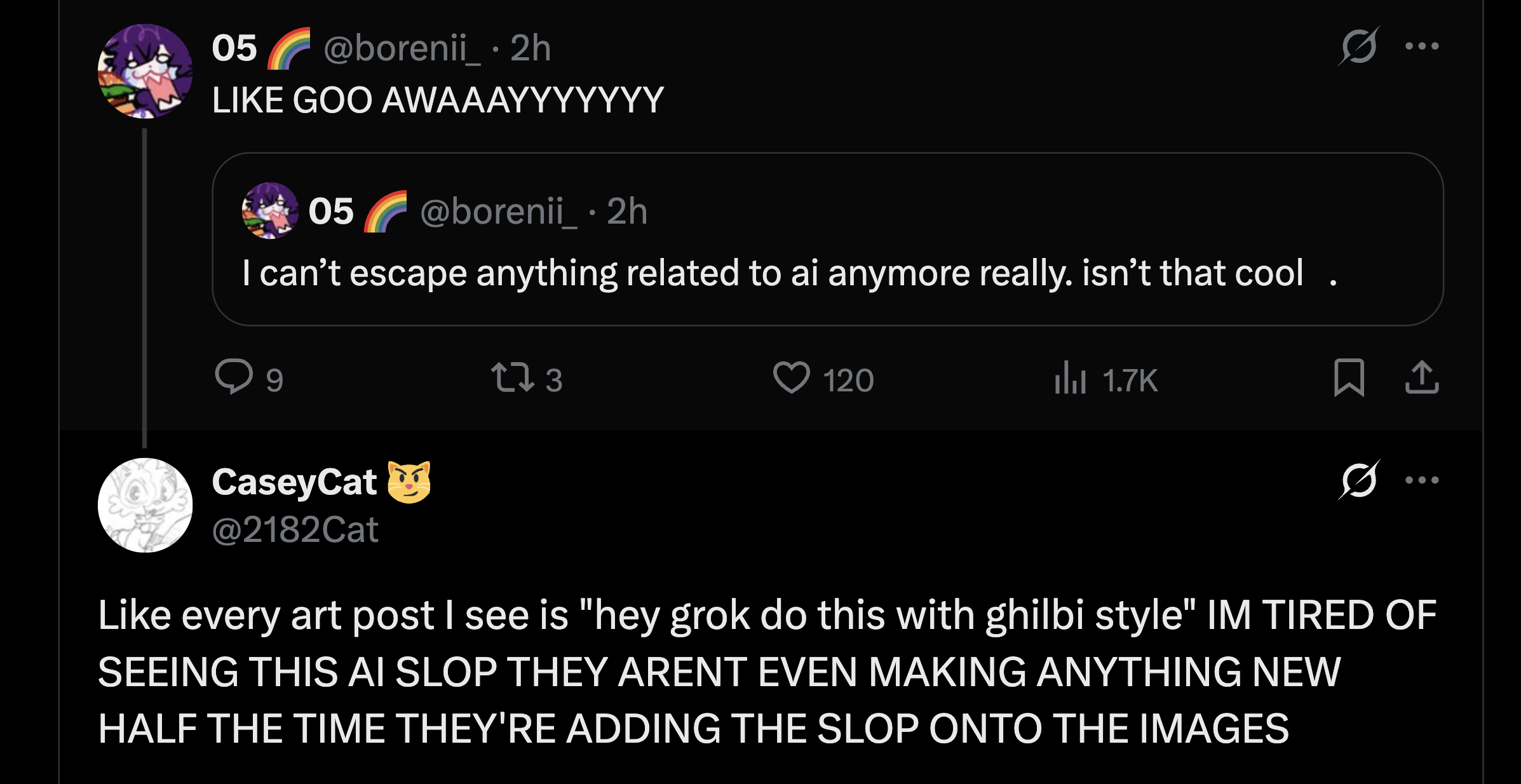The width and height of the screenshot is (1521, 784).
Task: Open borenii_ profile picture in top tweet
Action: pos(145,71)
